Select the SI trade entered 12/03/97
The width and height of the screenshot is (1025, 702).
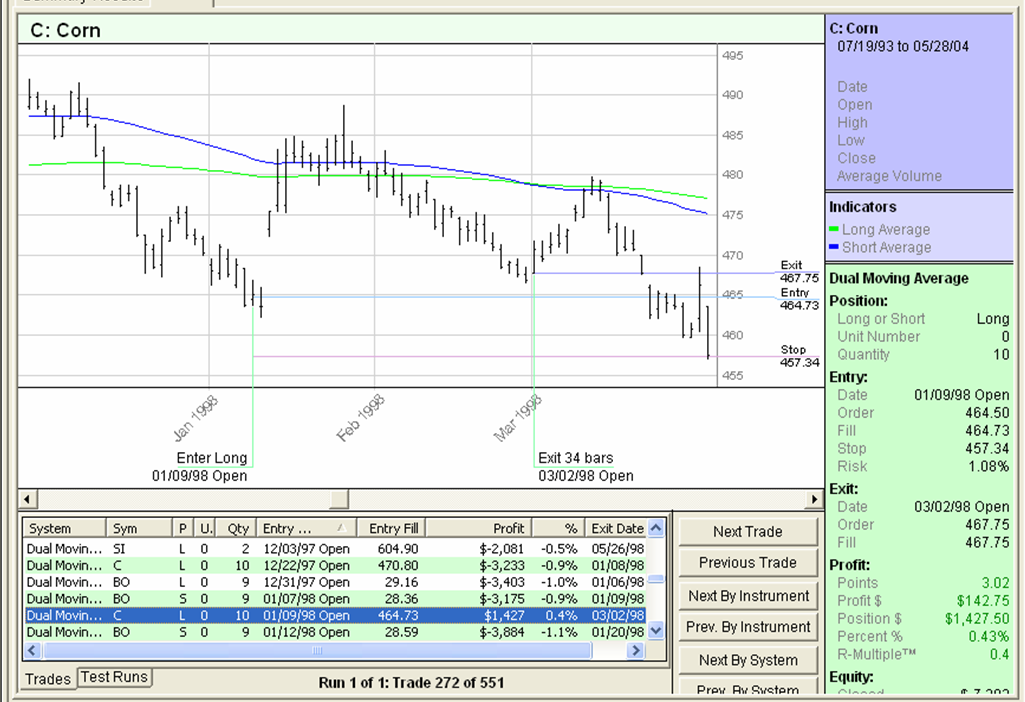(x=300, y=548)
